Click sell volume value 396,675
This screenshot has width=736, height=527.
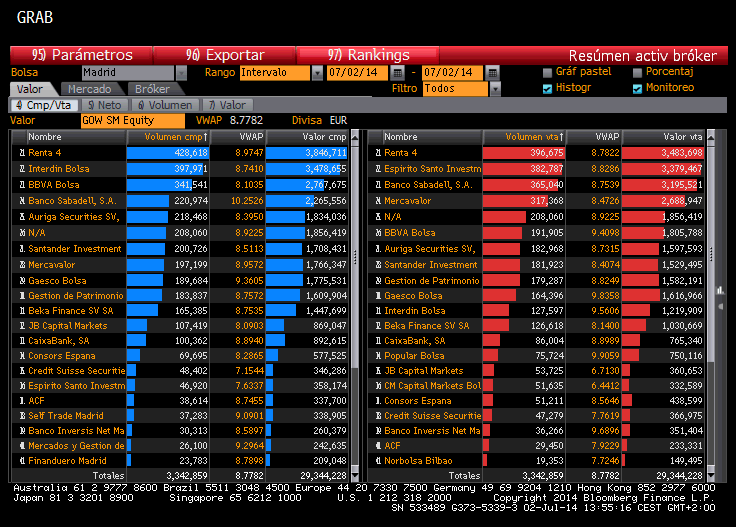tap(547, 153)
